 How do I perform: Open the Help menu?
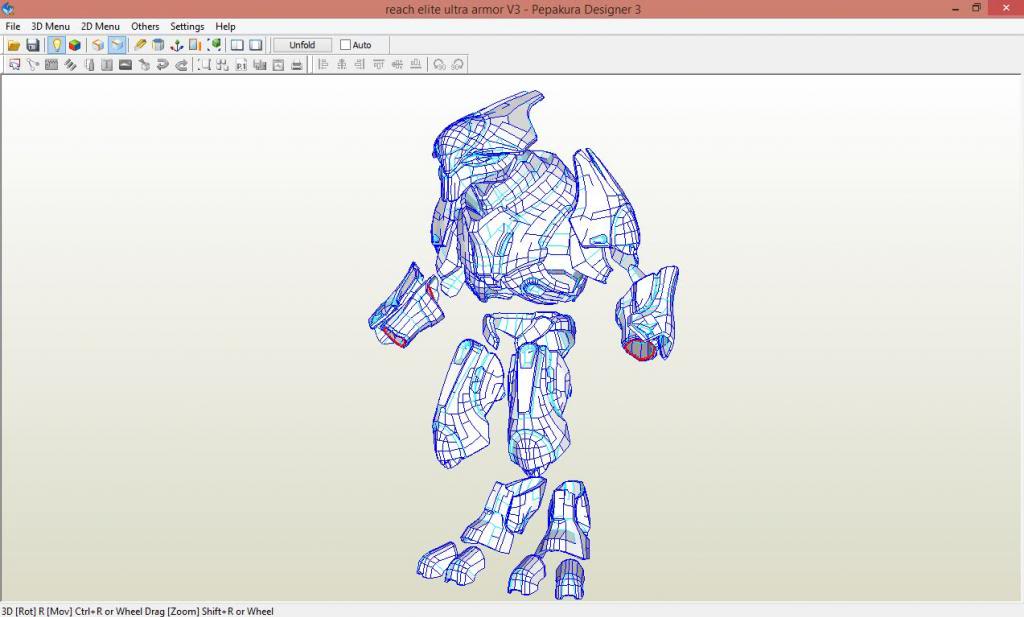(x=225, y=26)
